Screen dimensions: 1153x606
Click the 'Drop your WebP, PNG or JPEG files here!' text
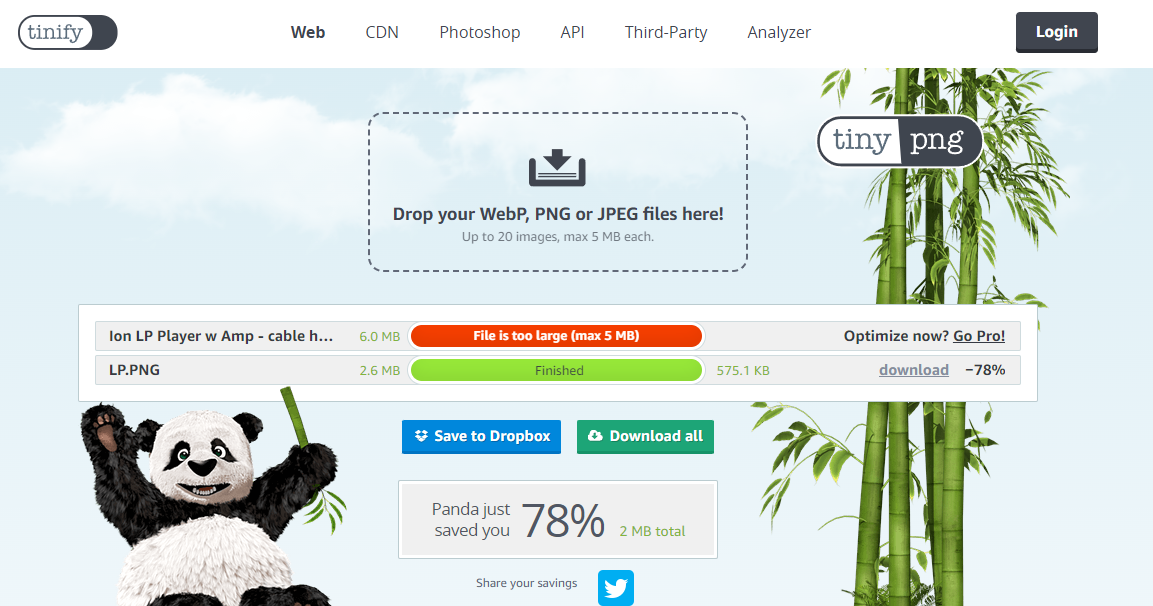558,214
